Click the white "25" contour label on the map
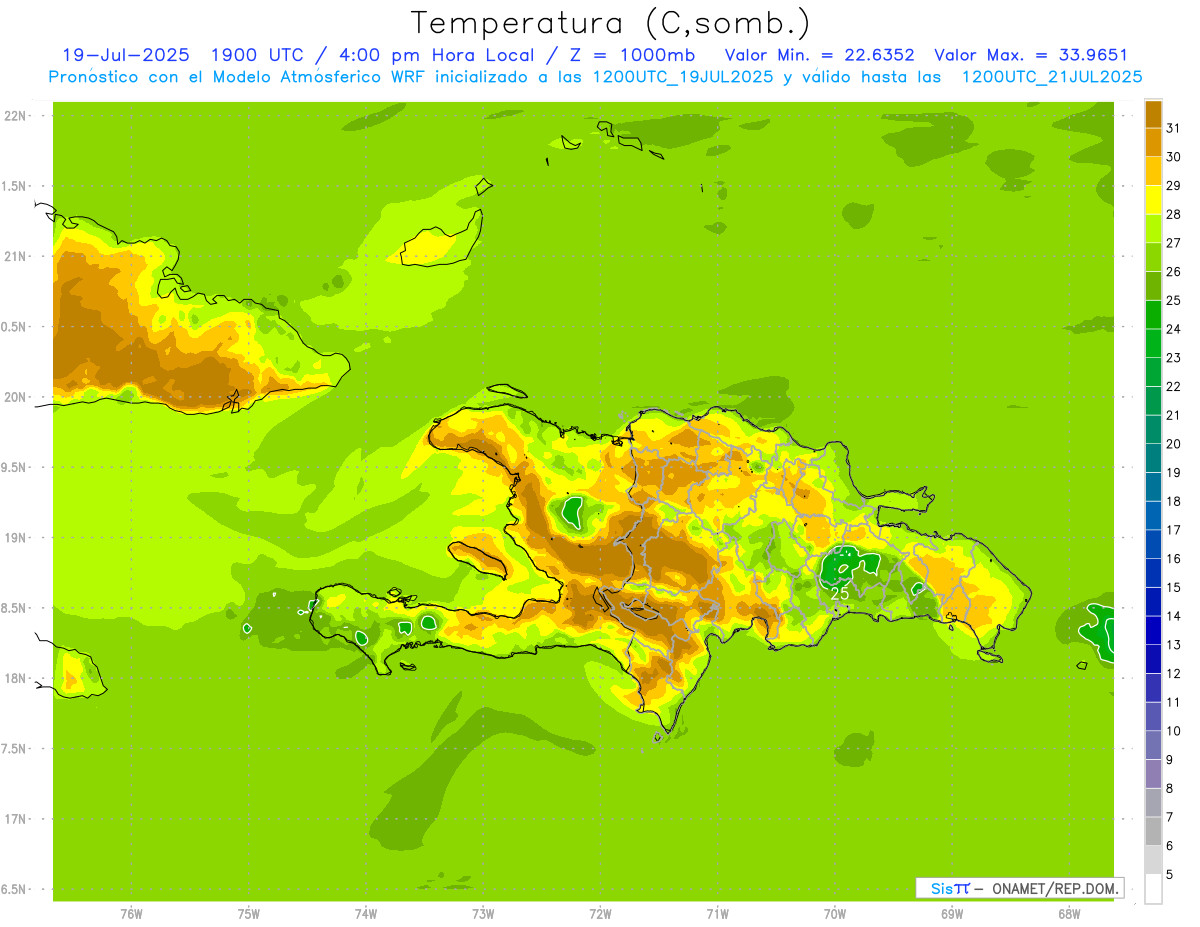1200x927 pixels. click(x=840, y=594)
